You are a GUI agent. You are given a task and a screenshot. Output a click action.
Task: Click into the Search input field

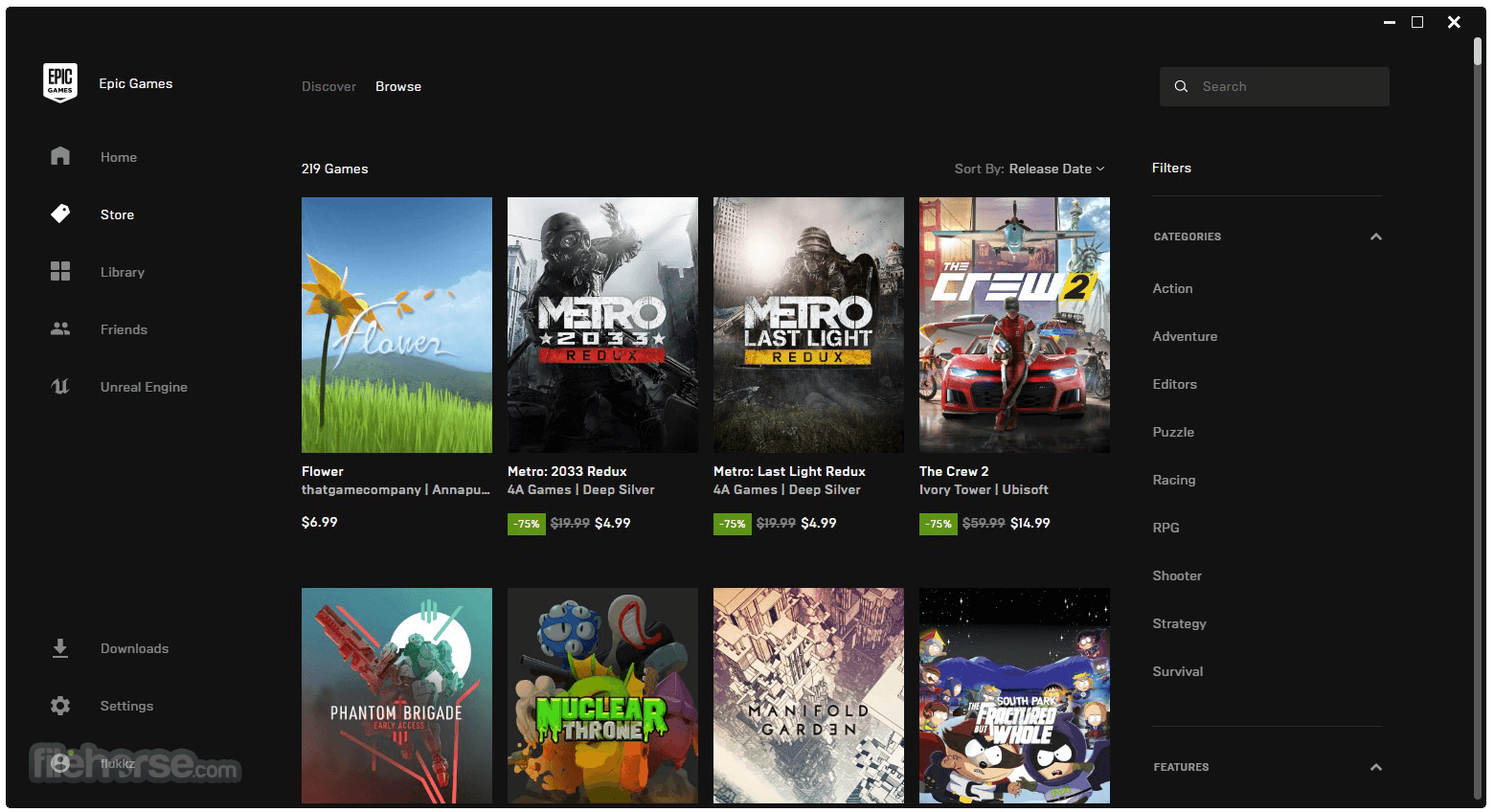[1274, 86]
